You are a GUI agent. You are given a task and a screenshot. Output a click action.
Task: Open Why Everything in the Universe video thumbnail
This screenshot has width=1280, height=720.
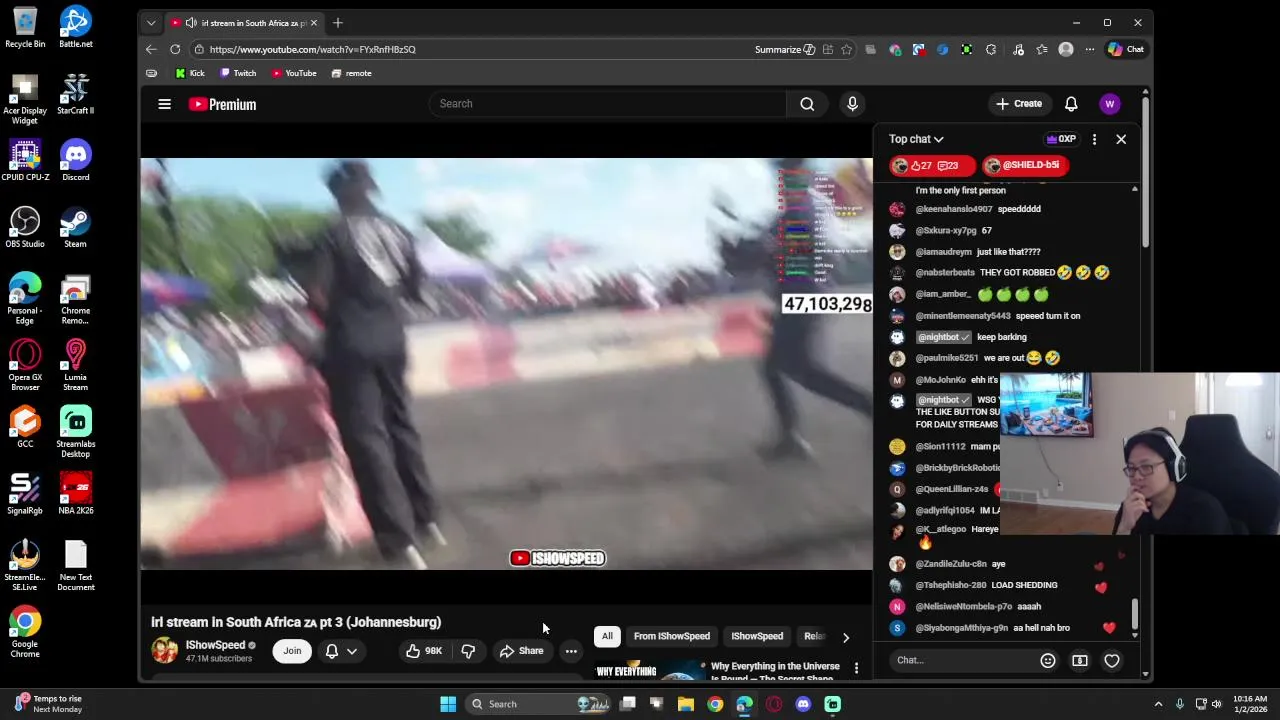pyautogui.click(x=649, y=670)
